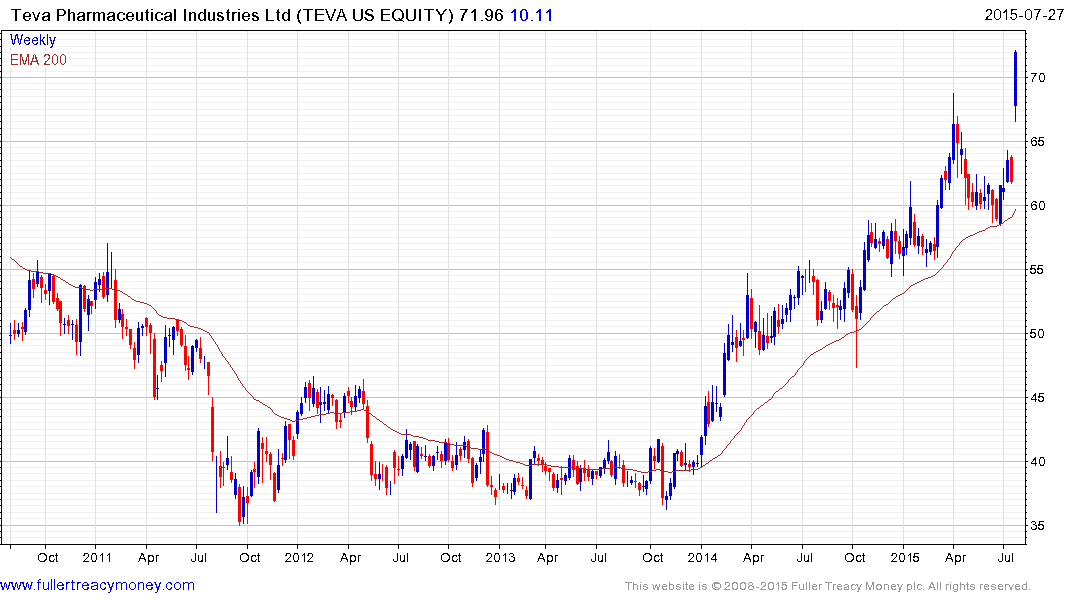Click the last price value 71.96

481,15
